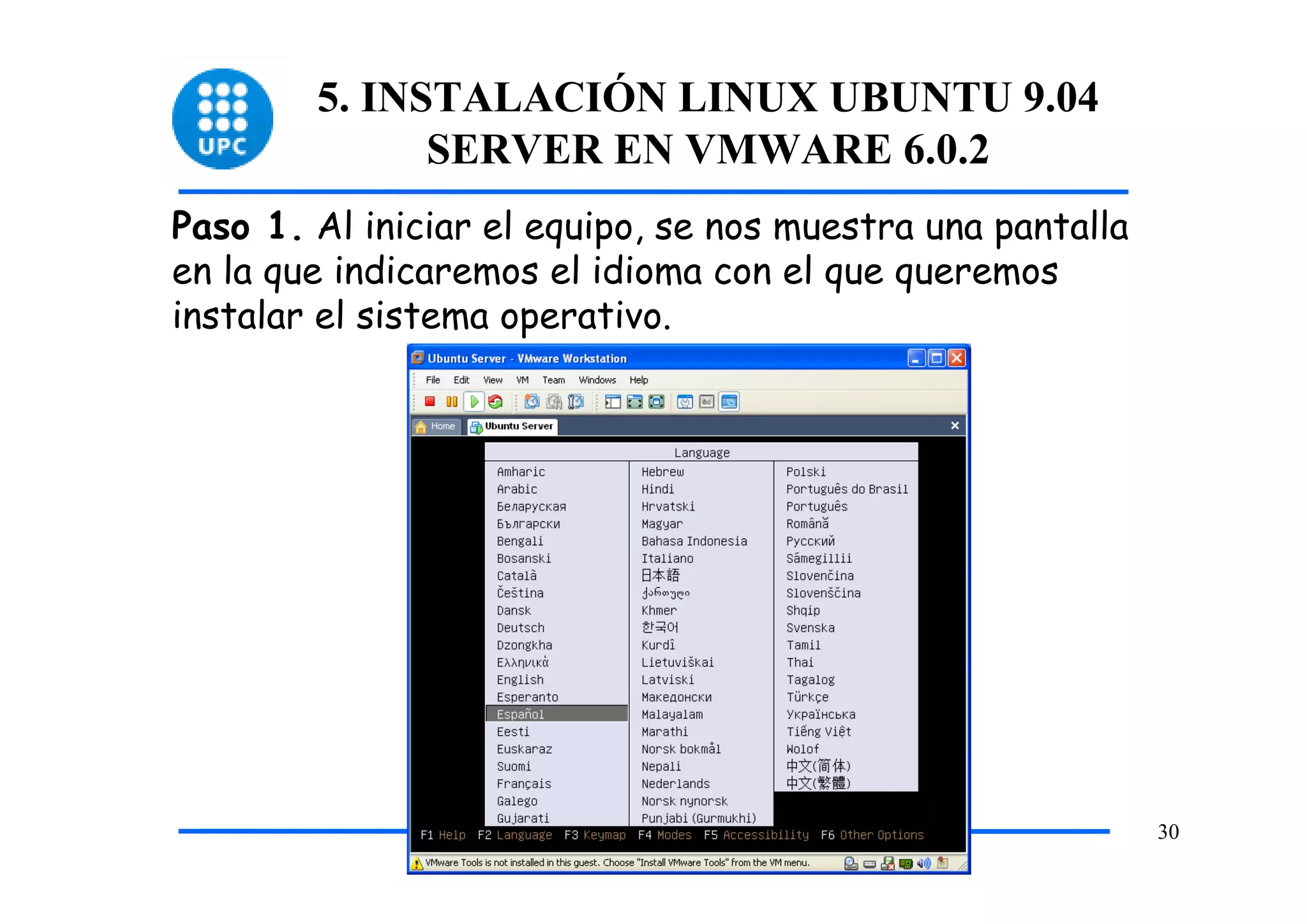Choose Français language entry

(x=524, y=784)
